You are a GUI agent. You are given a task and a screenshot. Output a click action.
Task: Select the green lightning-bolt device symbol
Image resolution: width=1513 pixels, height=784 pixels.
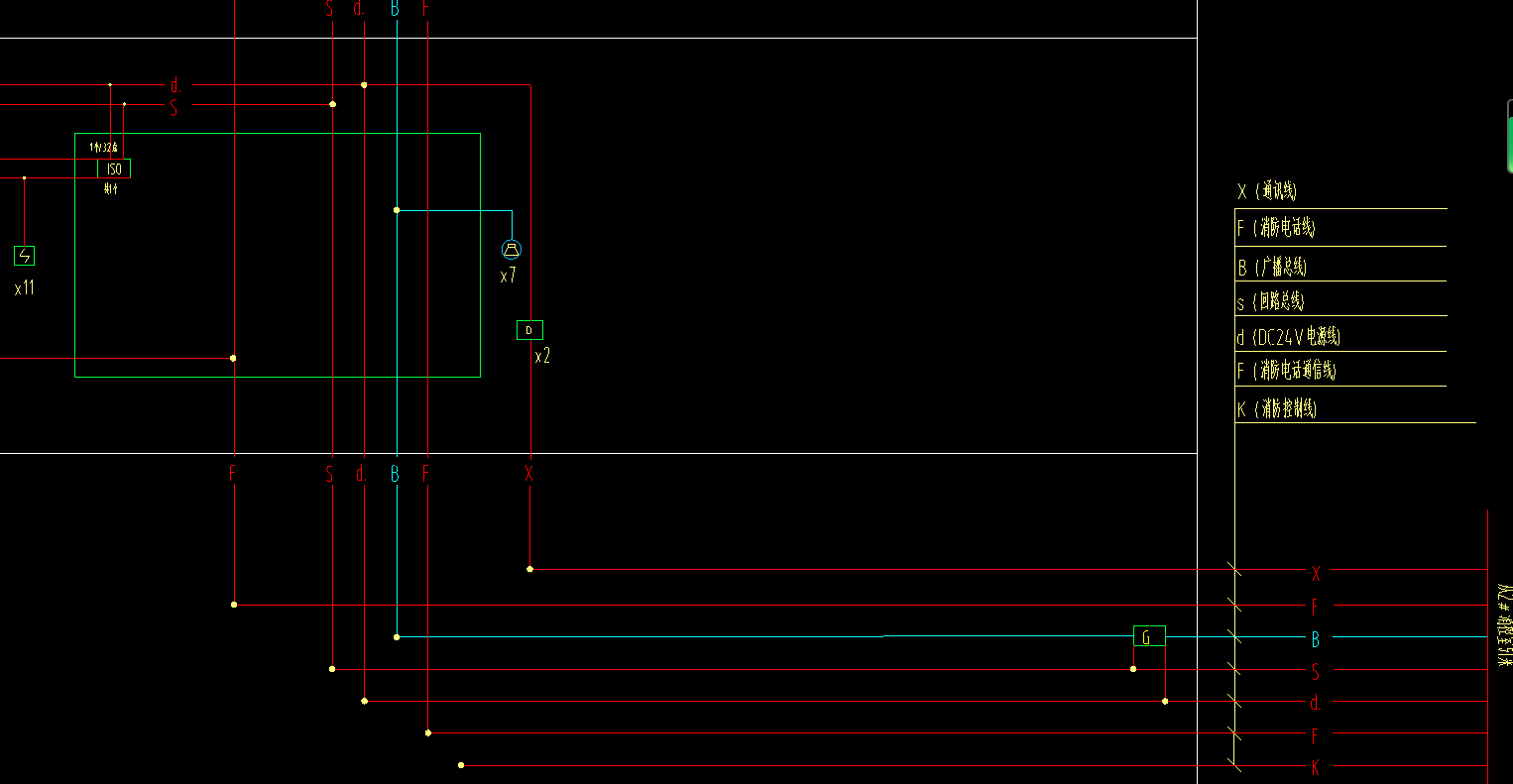[25, 256]
